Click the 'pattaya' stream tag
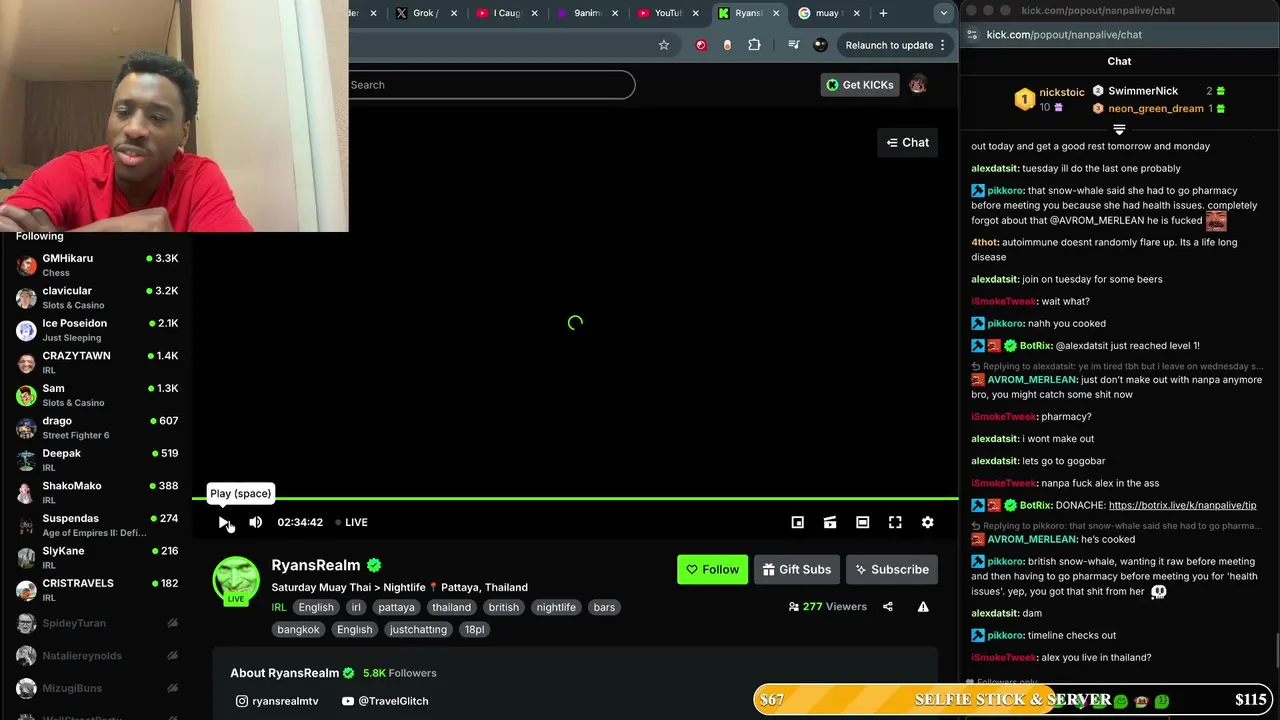1280x720 pixels. pos(396,607)
